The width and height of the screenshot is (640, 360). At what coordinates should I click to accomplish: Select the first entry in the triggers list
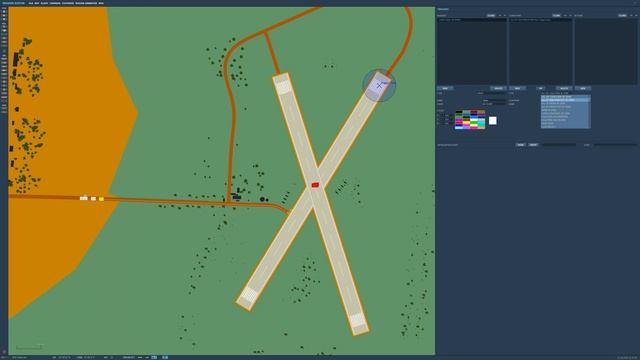click(x=472, y=20)
